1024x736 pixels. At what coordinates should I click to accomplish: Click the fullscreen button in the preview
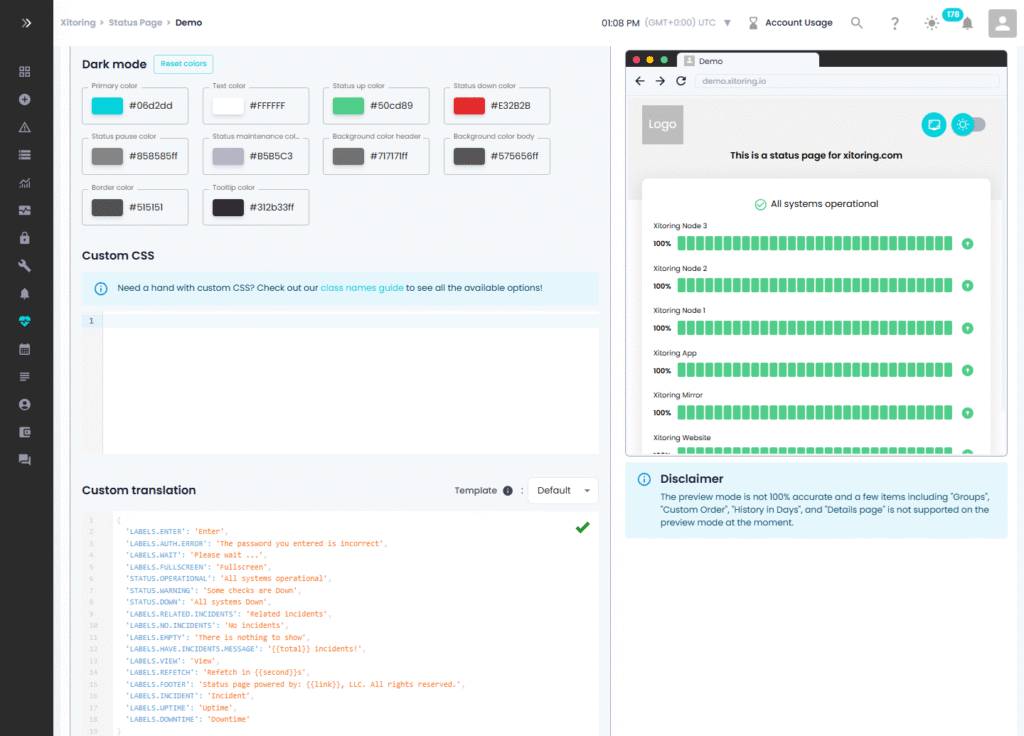[x=933, y=125]
